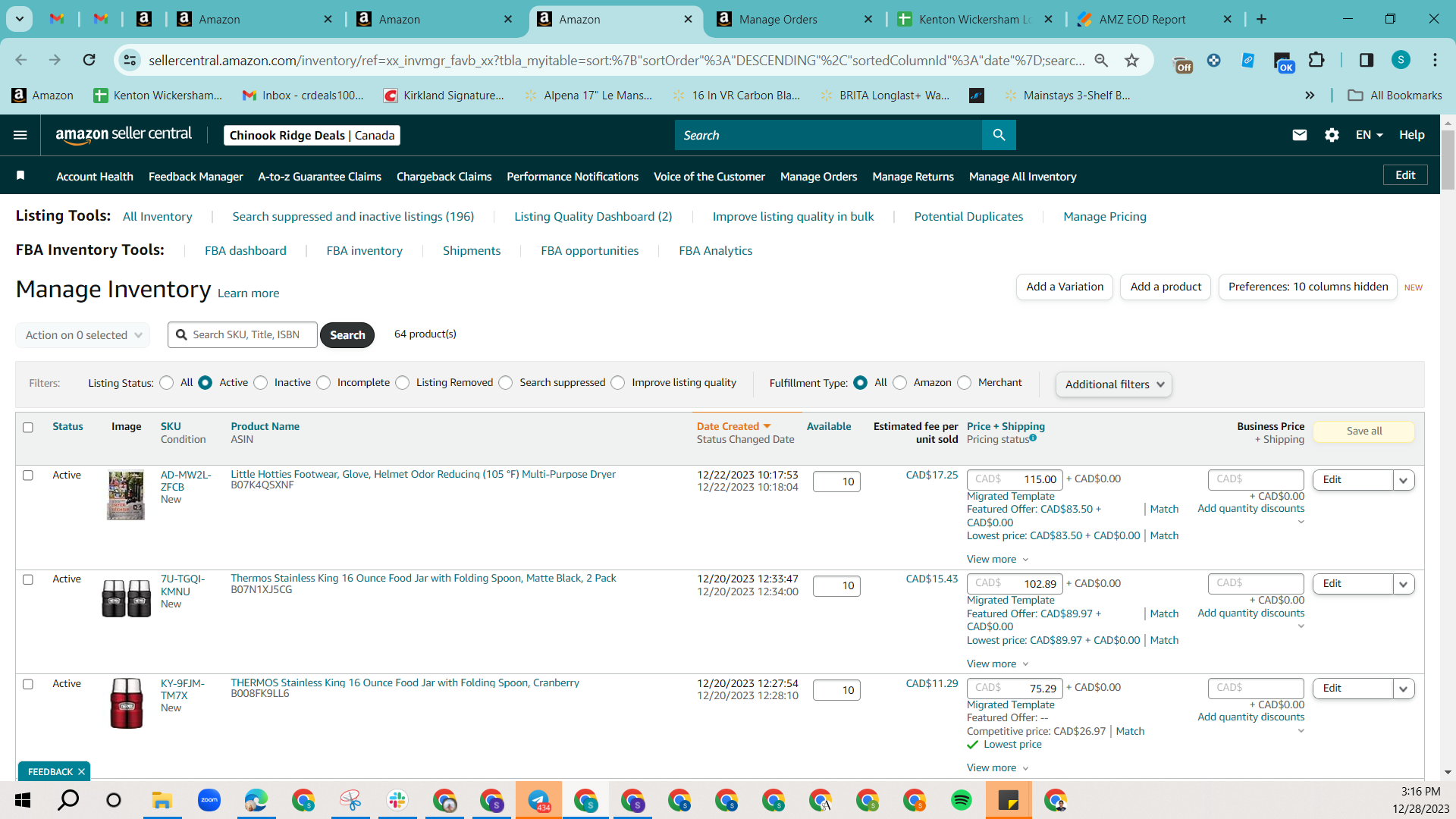This screenshot has width=1456, height=819.
Task: Open the messages envelope icon
Action: 1299,135
